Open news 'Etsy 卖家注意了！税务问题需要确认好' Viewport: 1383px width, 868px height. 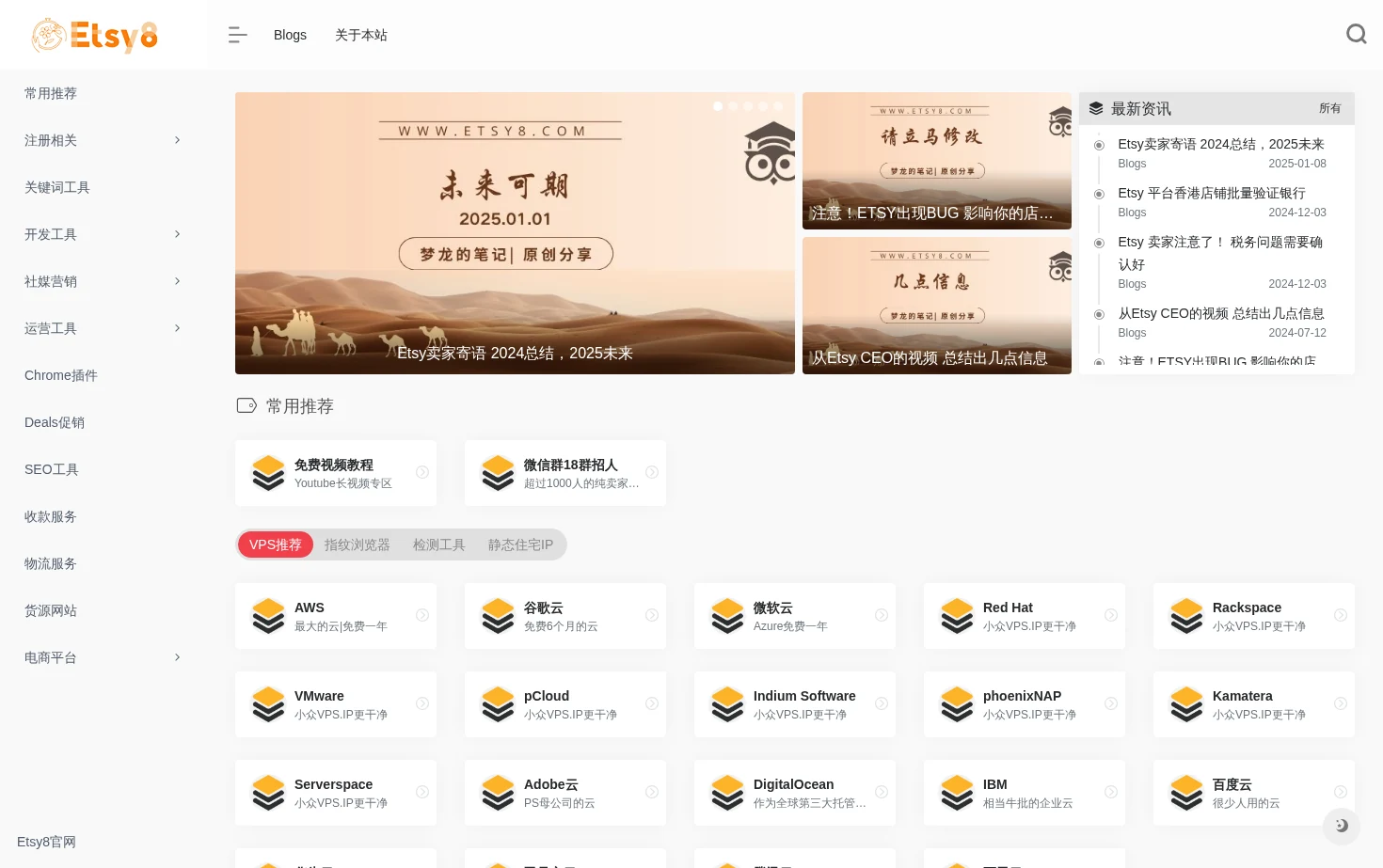[1220, 253]
